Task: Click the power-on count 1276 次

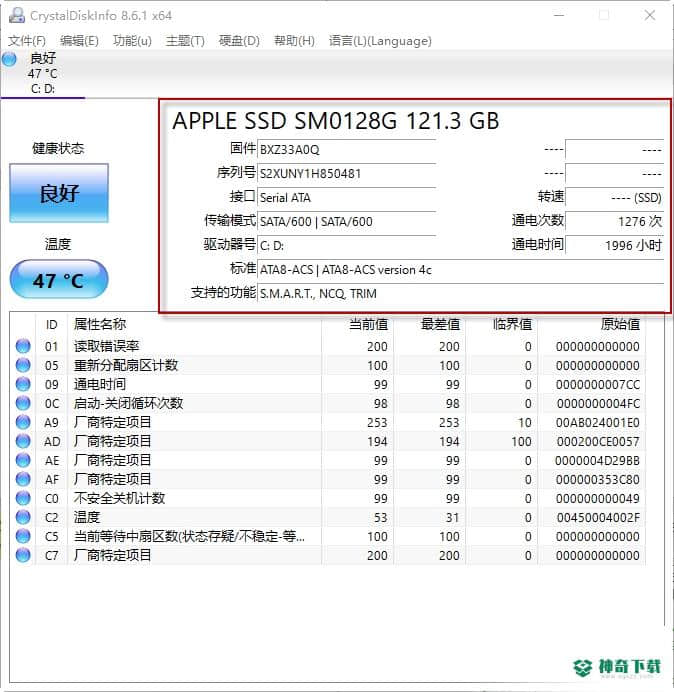Action: tap(614, 221)
